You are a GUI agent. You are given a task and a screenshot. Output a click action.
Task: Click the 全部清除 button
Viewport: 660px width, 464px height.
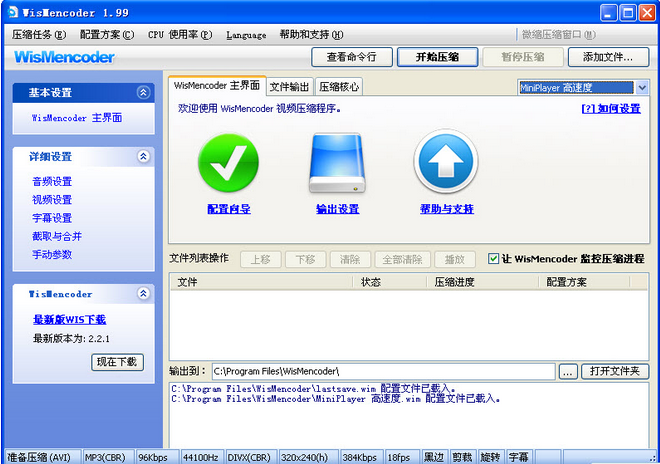[402, 259]
